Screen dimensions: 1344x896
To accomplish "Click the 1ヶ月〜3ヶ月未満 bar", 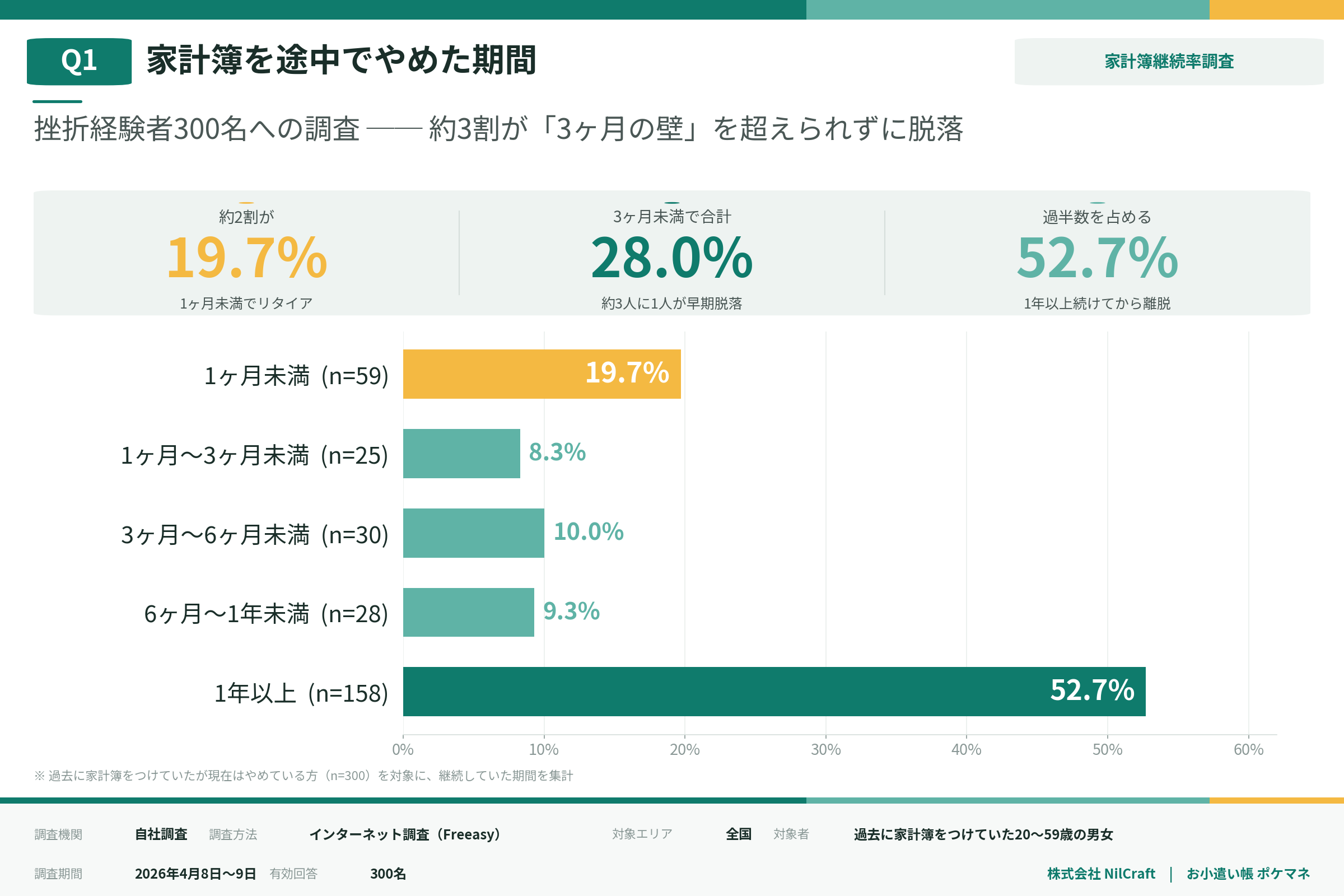I will (x=461, y=453).
